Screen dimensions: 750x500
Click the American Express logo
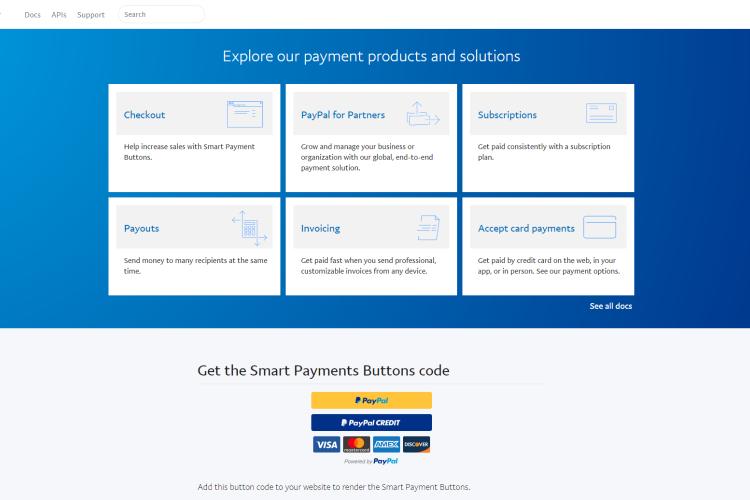pos(386,444)
